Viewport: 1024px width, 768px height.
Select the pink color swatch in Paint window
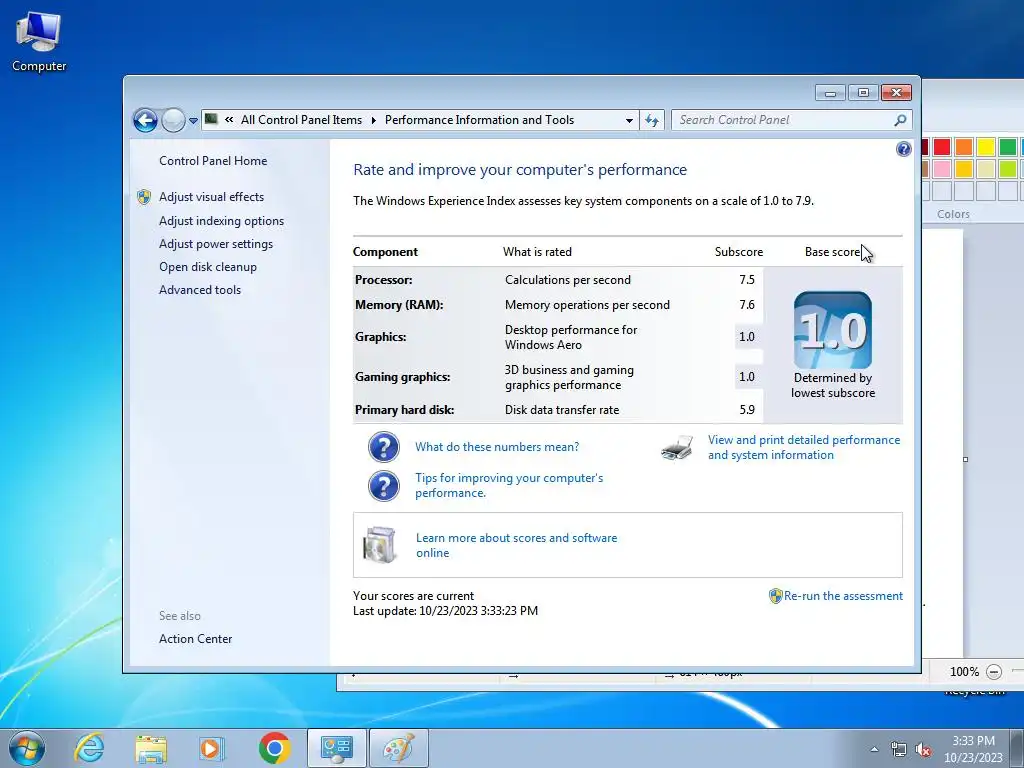coord(942,169)
